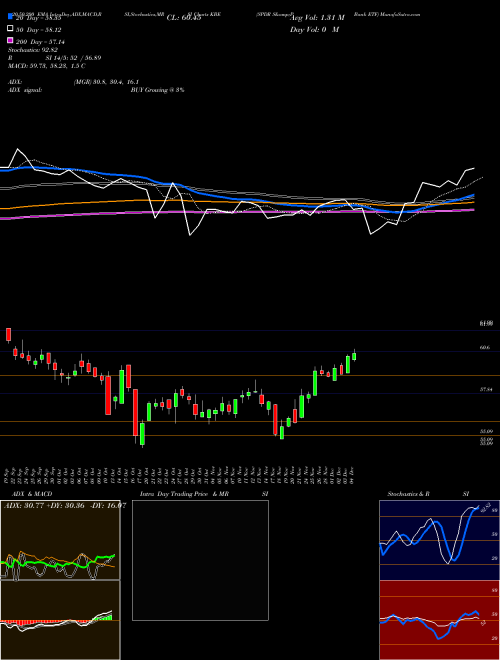The image size is (500, 660).
Task: Click the red-background RSI chart
Action: (x=439, y=620)
